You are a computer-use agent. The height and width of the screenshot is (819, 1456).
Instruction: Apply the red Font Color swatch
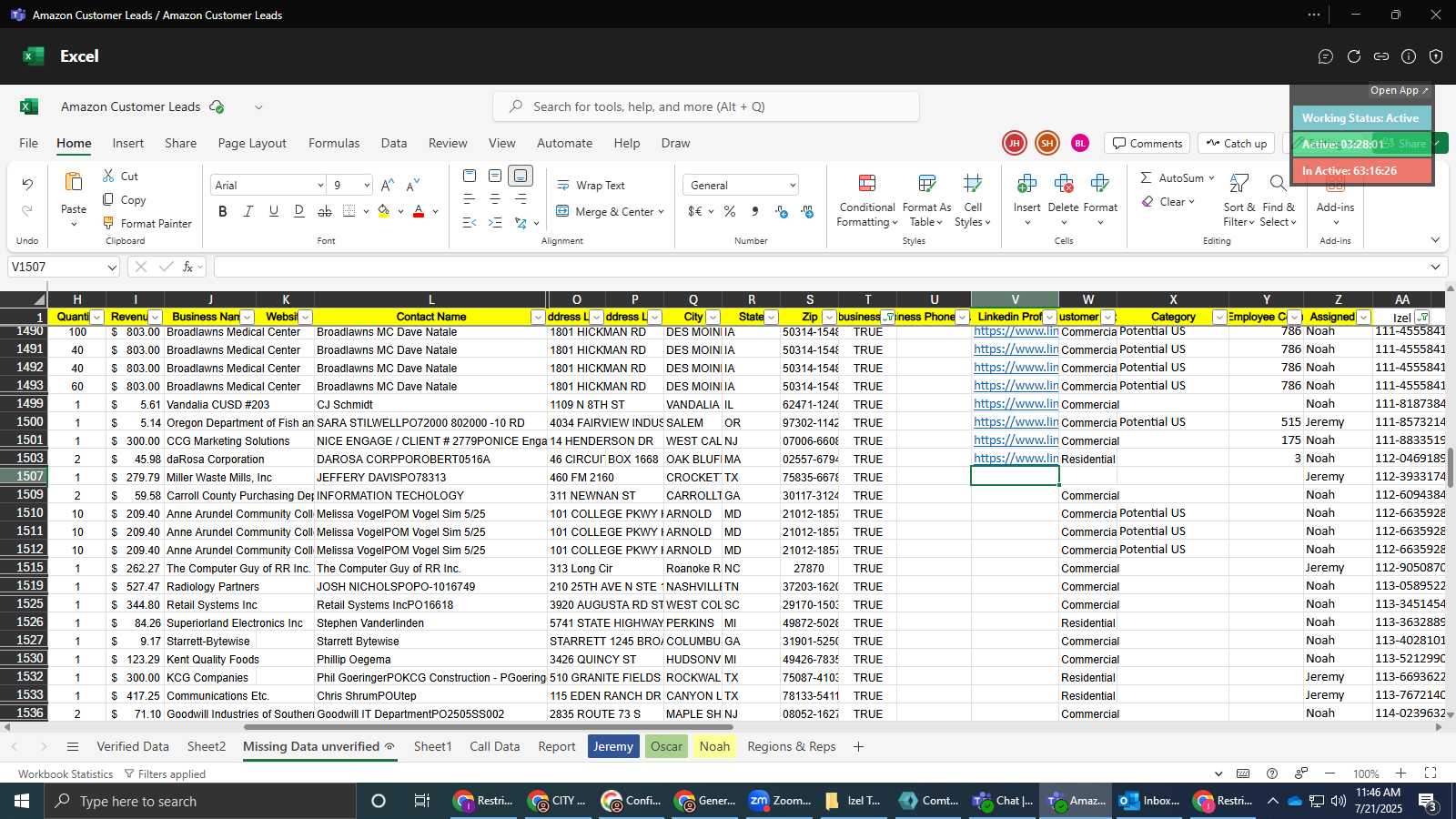(x=419, y=211)
